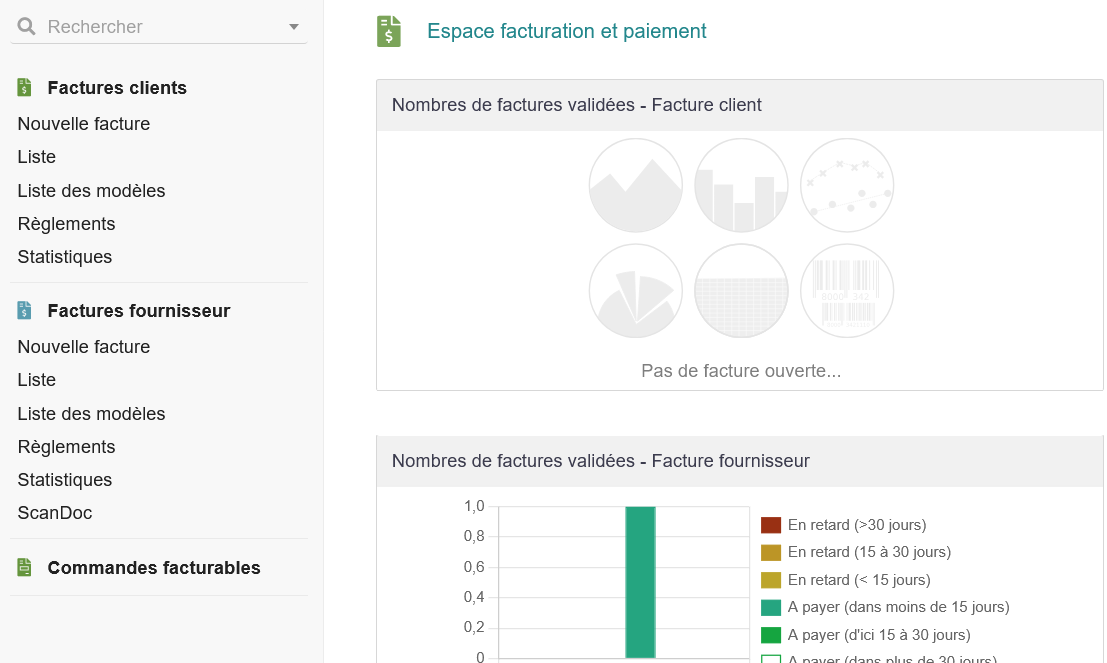The height and width of the screenshot is (663, 1107).
Task: Click the Espace facturation header dollar icon
Action: coord(389,31)
